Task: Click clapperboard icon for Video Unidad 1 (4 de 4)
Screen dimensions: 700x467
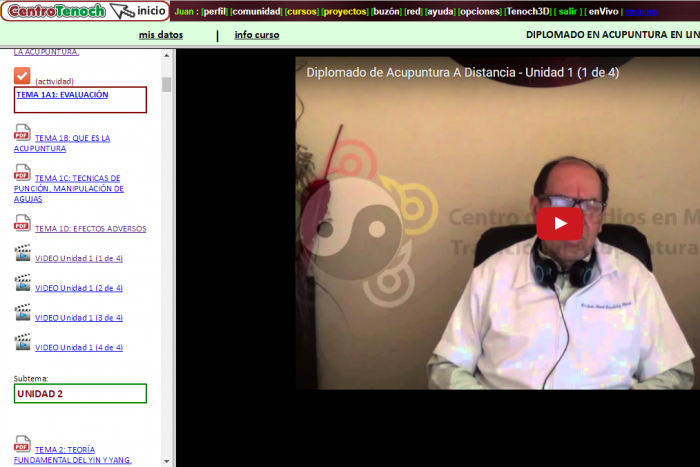Action: [x=22, y=343]
